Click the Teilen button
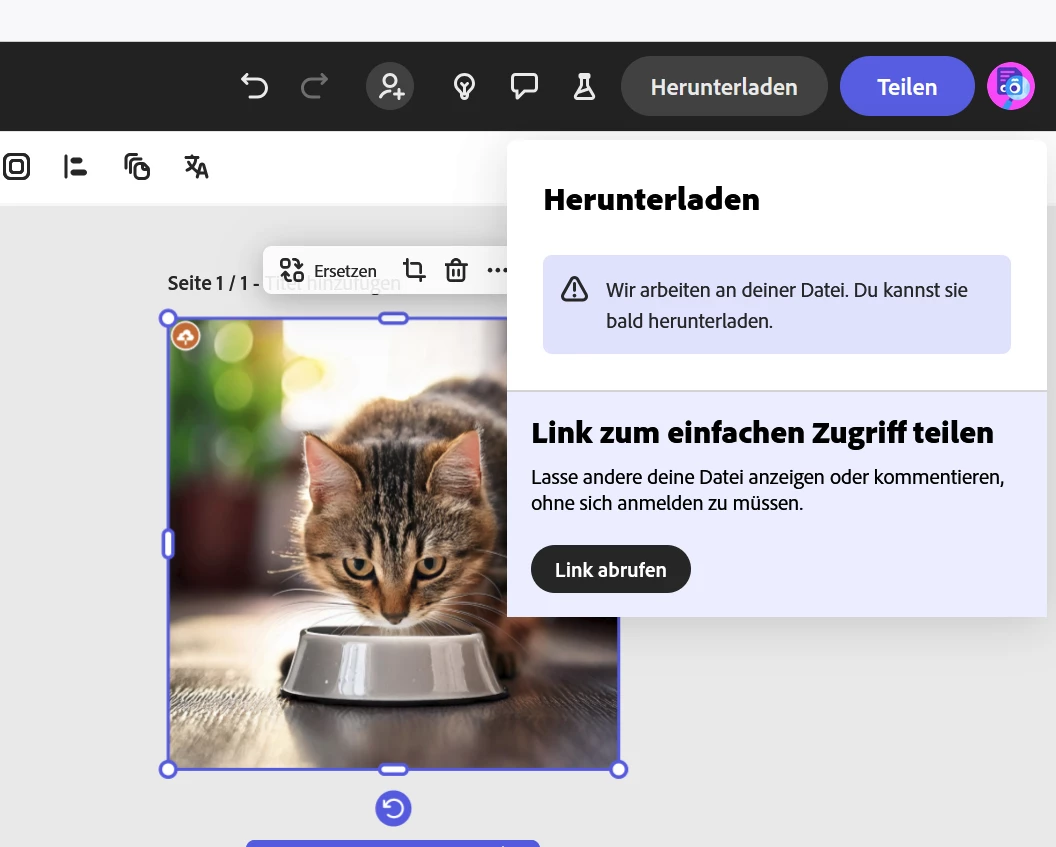This screenshot has height=847, width=1056. pyautogui.click(x=906, y=87)
